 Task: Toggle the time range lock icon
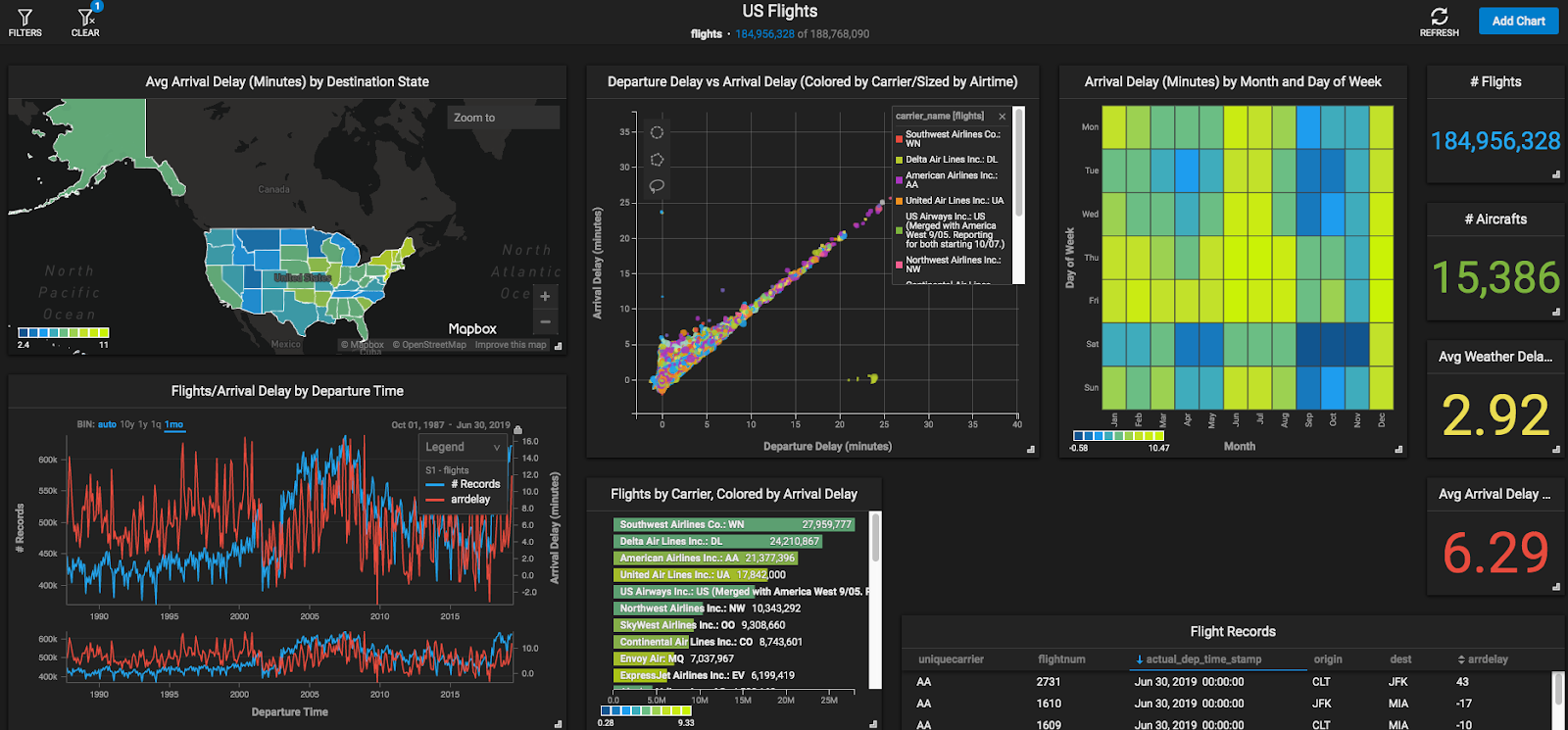(x=517, y=429)
